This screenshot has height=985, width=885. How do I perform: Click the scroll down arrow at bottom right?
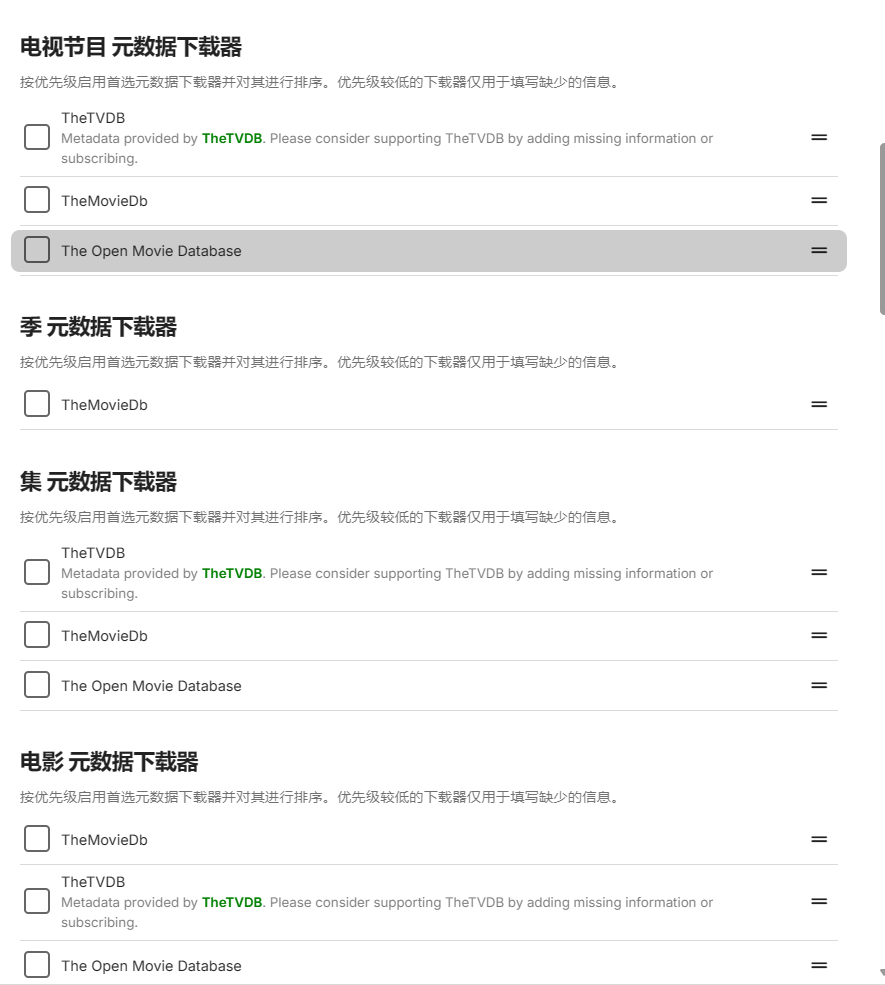click(881, 973)
